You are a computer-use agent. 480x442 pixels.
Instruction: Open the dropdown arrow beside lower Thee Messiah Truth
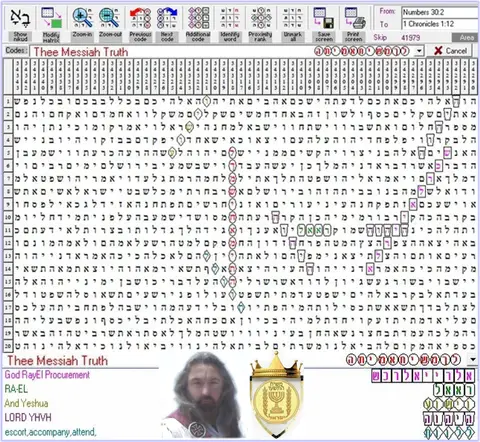click(x=472, y=359)
